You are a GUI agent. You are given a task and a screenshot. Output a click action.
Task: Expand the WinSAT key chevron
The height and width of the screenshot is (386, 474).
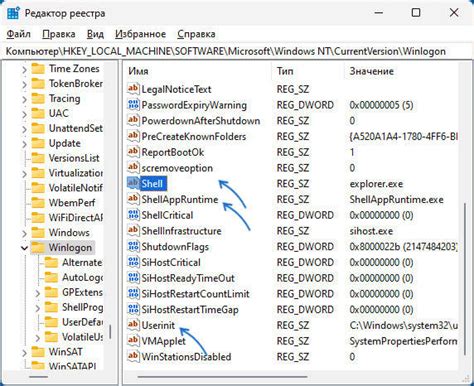[24, 352]
